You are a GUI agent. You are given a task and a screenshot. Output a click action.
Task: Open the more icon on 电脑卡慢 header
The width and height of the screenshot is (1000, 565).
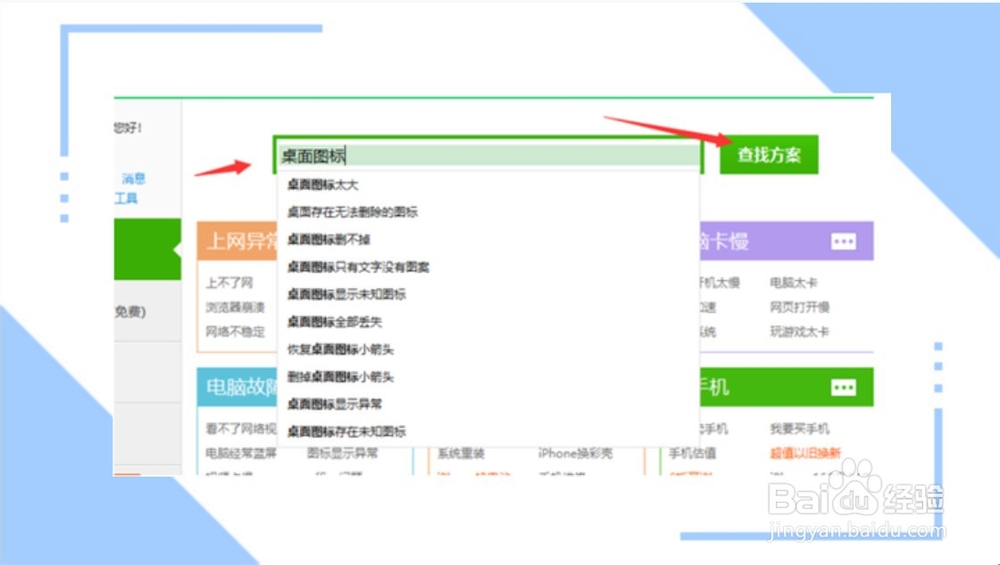pyautogui.click(x=843, y=242)
